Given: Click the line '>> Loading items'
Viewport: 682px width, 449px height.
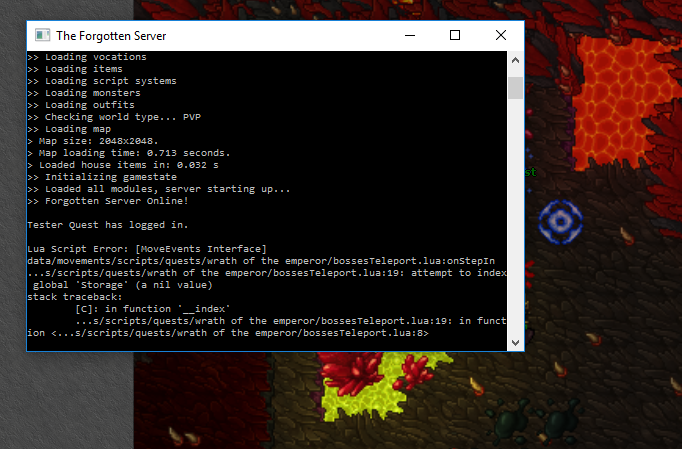Looking at the screenshot, I should [x=75, y=69].
